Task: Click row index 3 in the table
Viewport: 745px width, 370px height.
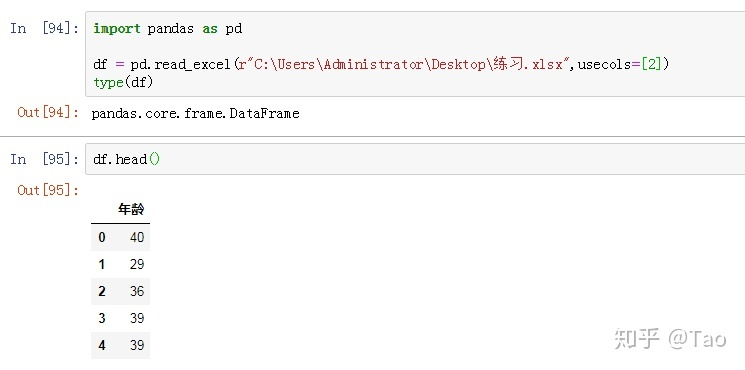Action: coord(102,318)
